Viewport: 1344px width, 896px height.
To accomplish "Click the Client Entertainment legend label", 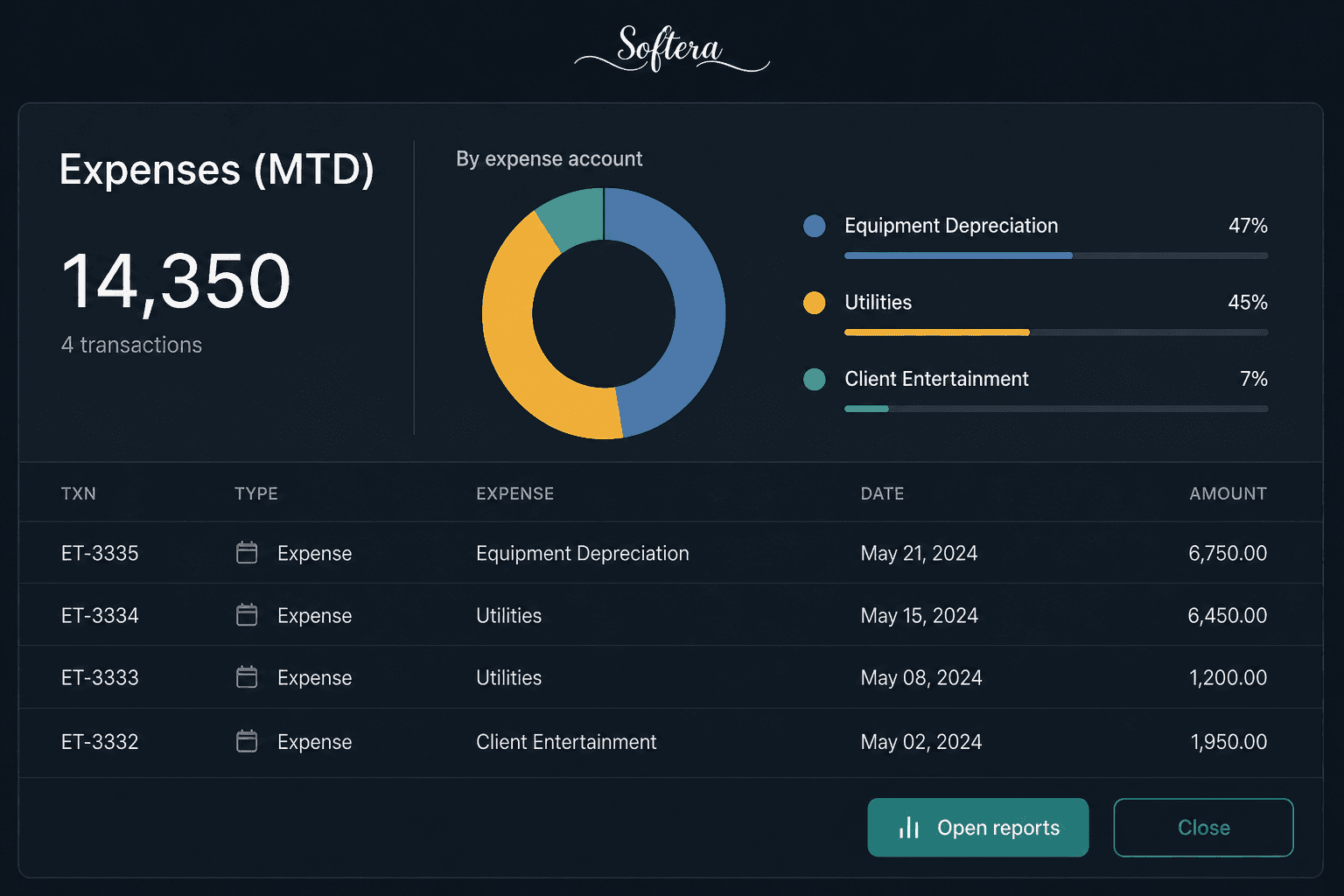I will click(936, 379).
